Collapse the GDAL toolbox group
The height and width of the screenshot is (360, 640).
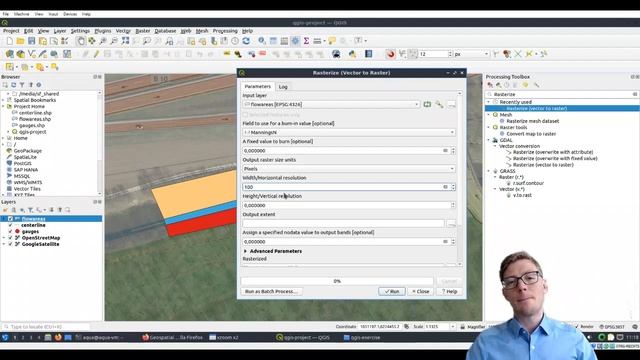tap(489, 140)
